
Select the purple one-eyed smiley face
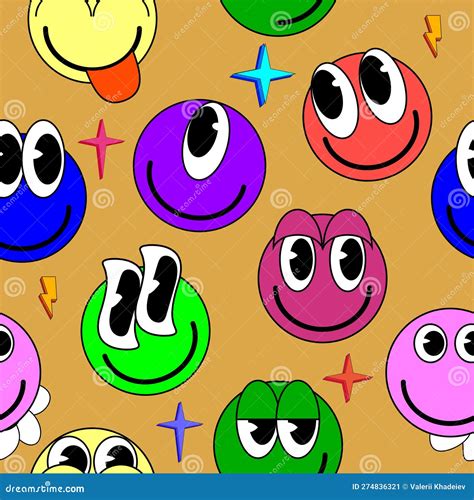(200, 166)
